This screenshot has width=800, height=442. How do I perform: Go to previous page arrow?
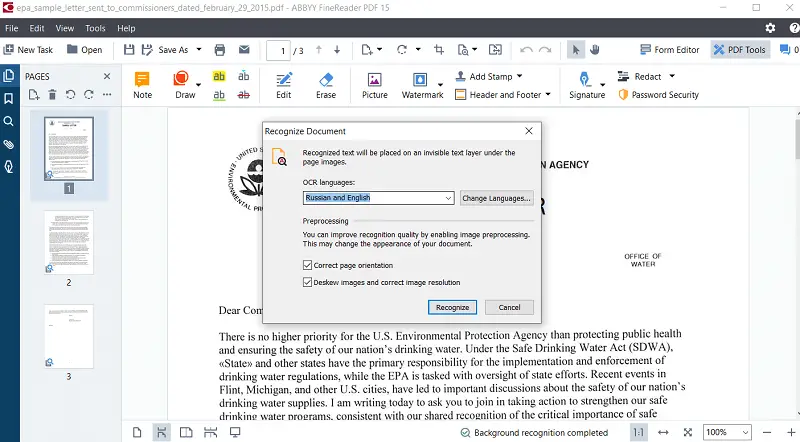pyautogui.click(x=319, y=50)
